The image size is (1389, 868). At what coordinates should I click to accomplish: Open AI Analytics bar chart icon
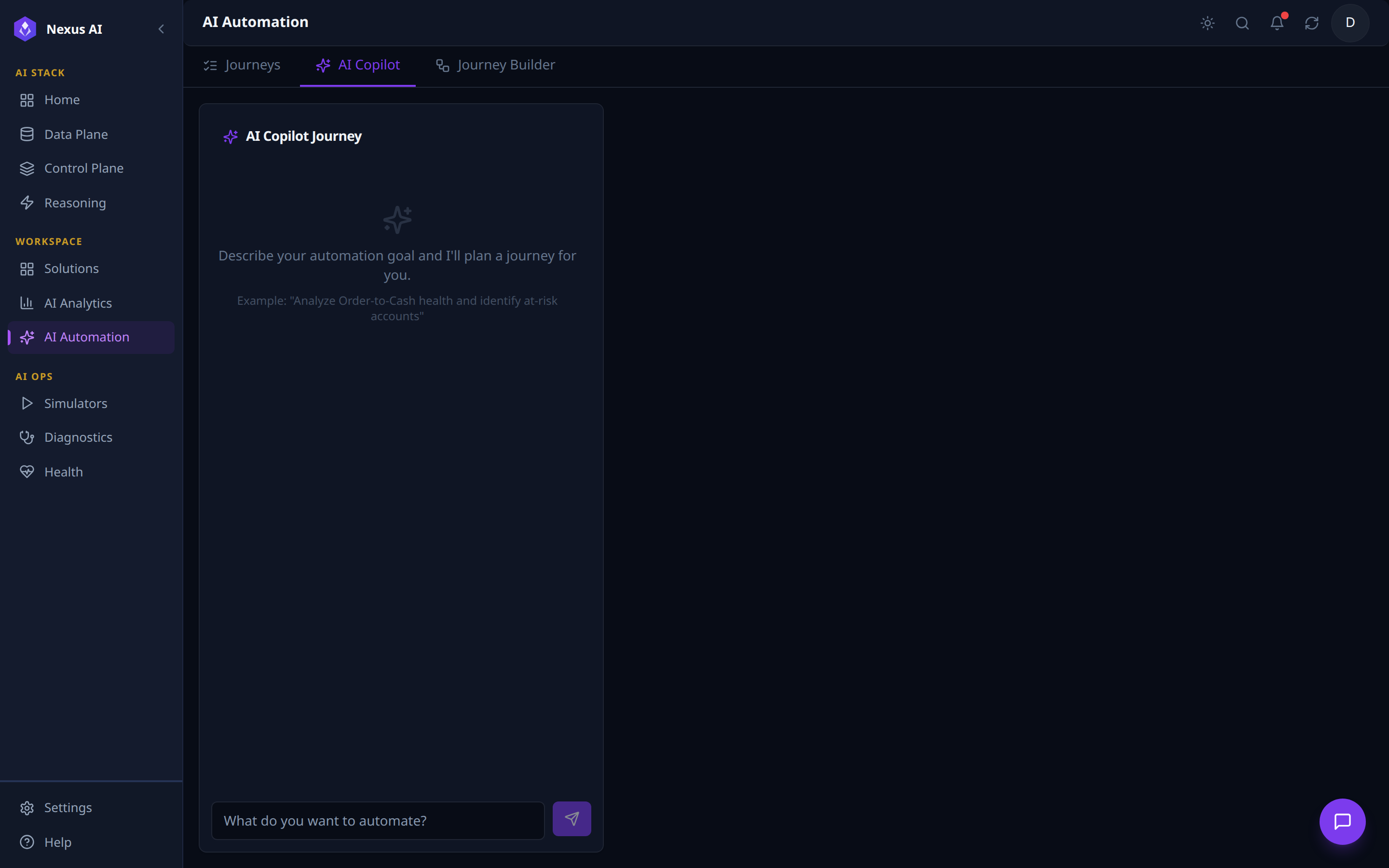27,303
